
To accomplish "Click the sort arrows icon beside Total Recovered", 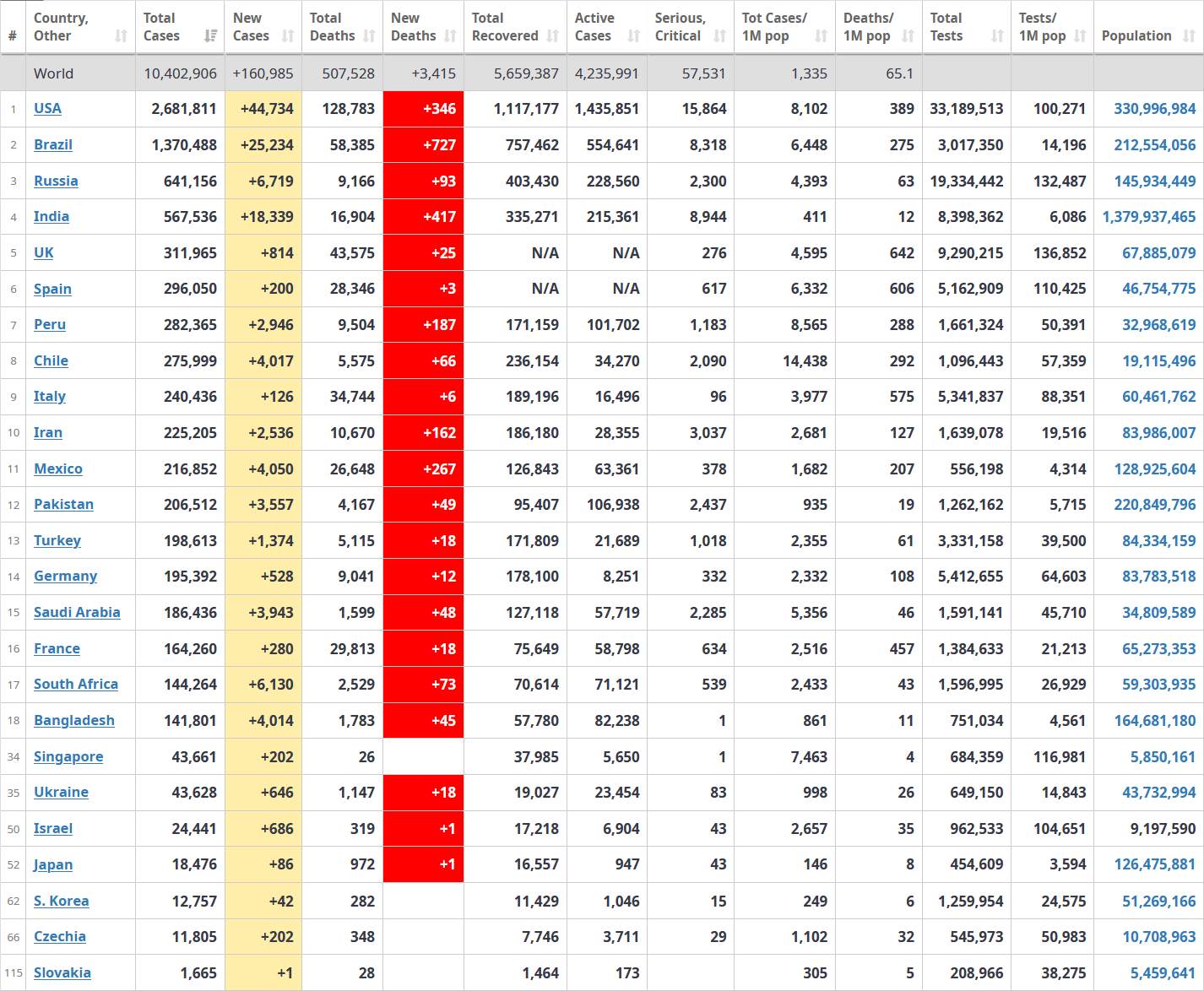I will point(553,36).
